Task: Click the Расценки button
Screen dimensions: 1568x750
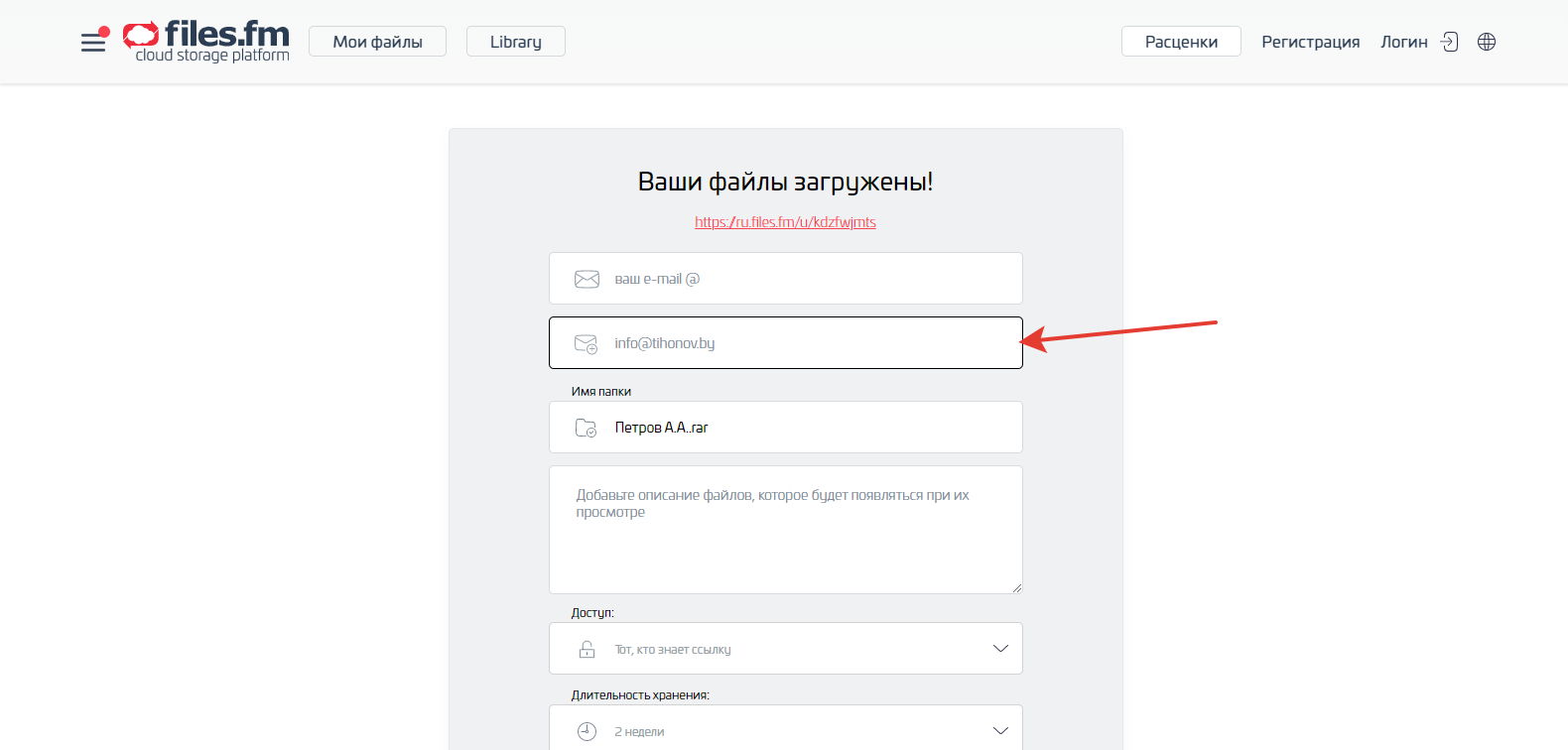Action: [x=1181, y=42]
